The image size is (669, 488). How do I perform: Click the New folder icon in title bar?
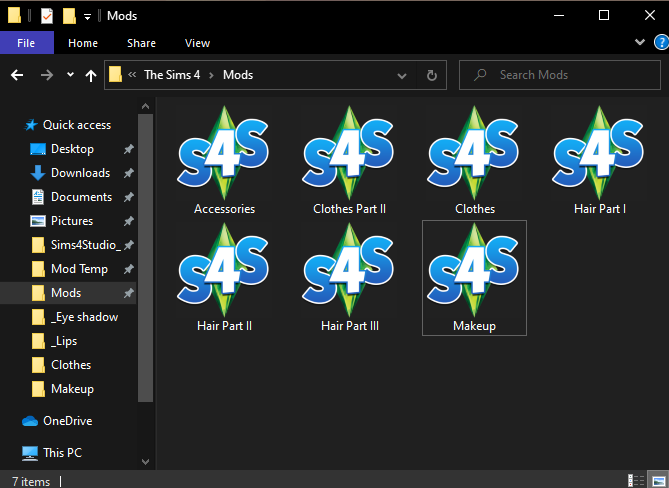click(x=69, y=16)
